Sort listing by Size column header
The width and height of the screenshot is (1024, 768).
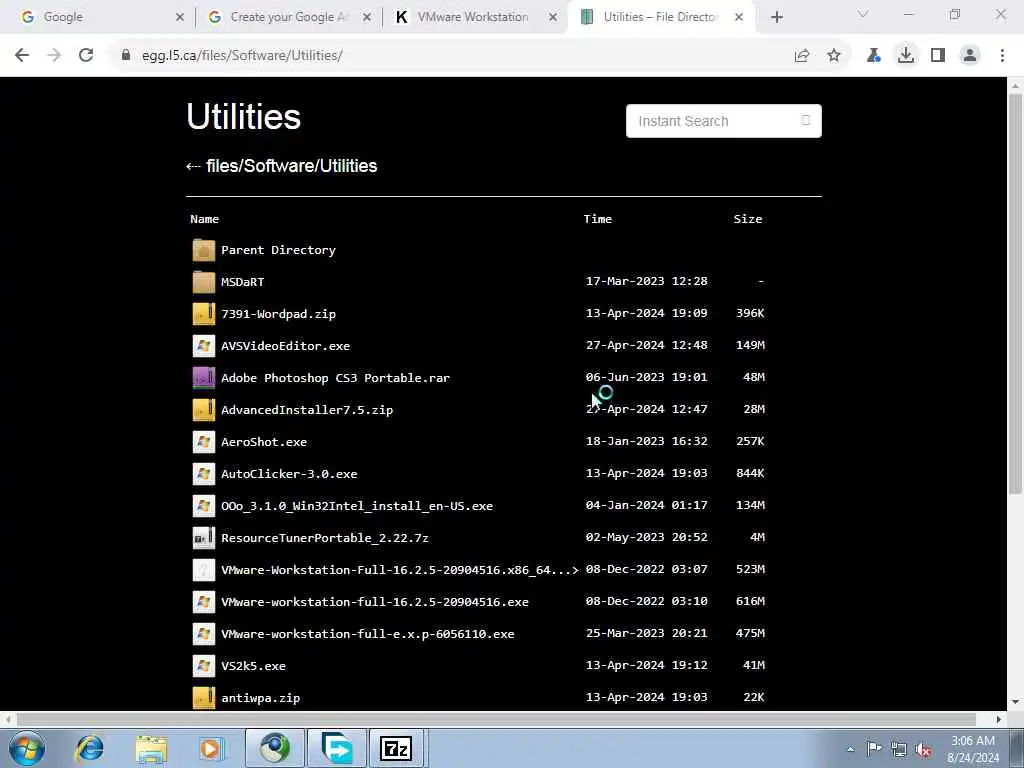[748, 219]
